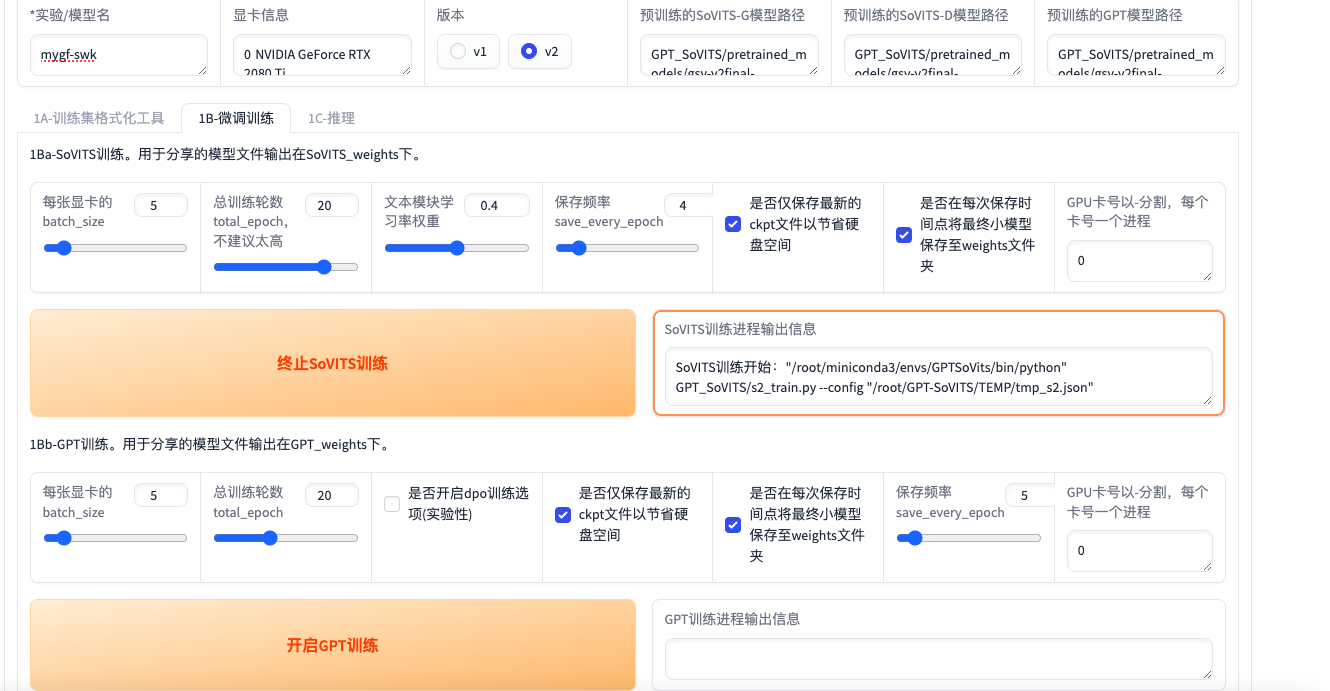Click the 预训练的SoVITS-G模型路径 field
Screen dimensions: 1330x691
tap(729, 55)
